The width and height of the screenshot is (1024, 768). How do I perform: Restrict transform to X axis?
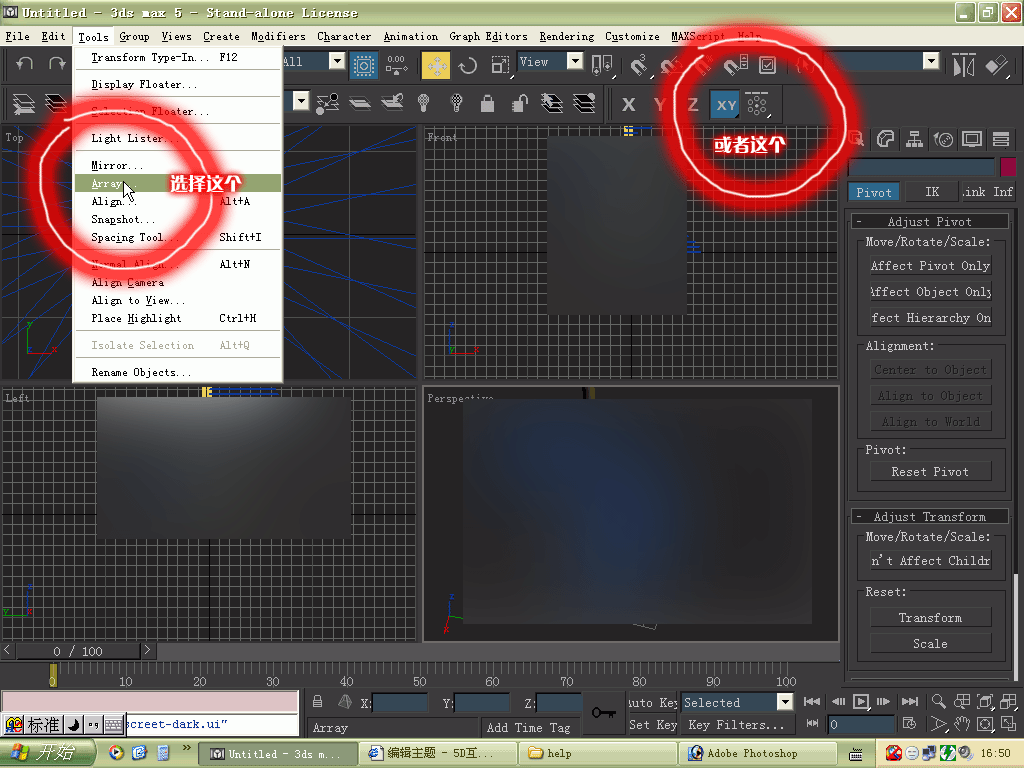coord(628,104)
